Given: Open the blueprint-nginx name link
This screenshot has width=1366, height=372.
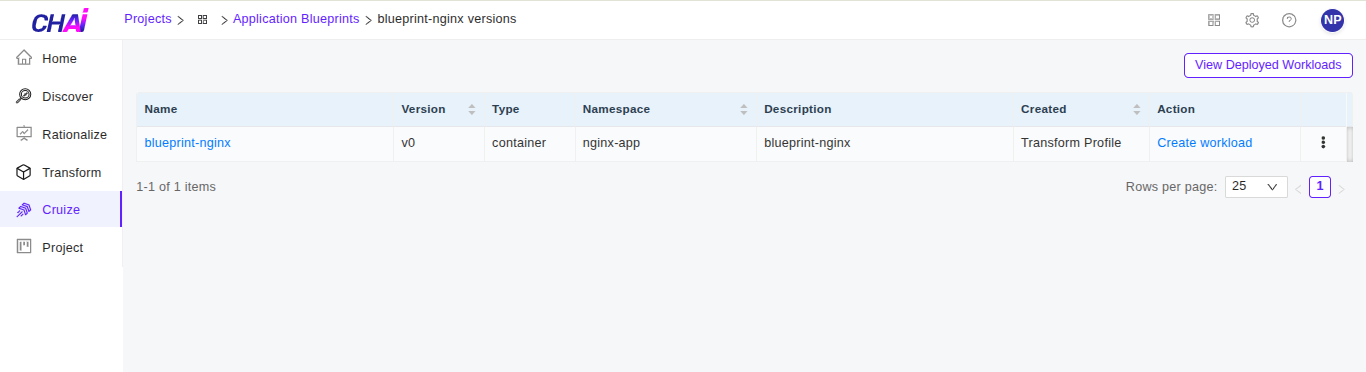Looking at the screenshot, I should point(187,143).
